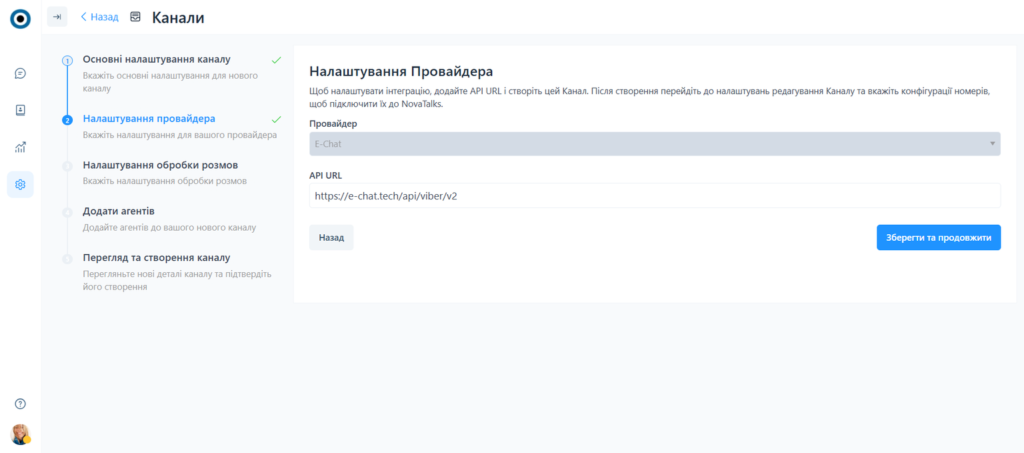
Task: Select step Перегляд та створення каналу
Action: (158, 257)
